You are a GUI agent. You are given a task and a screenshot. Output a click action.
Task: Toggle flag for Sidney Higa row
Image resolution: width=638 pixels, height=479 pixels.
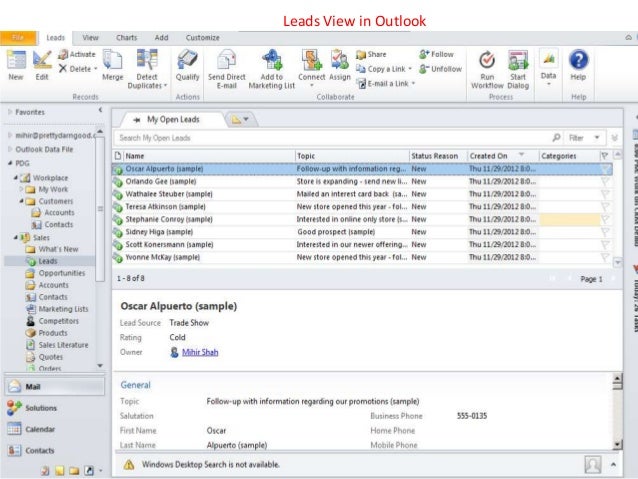point(605,232)
